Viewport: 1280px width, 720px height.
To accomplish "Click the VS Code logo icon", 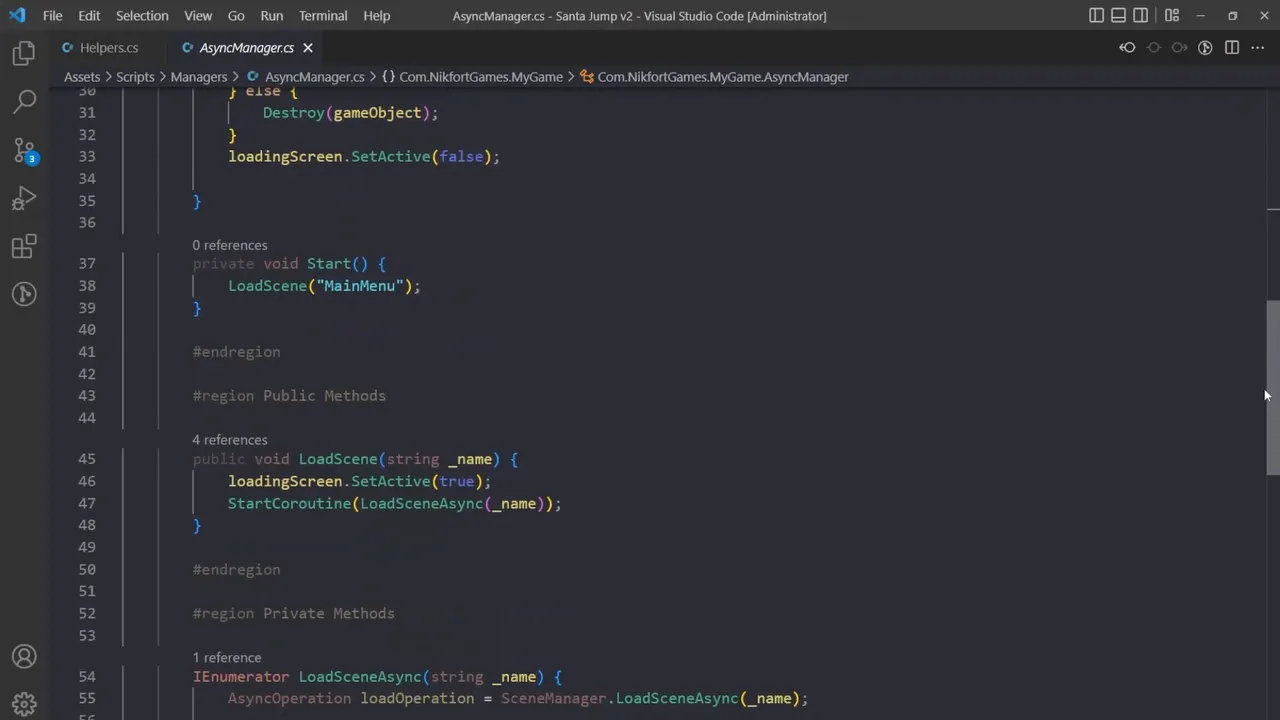I will pos(17,16).
